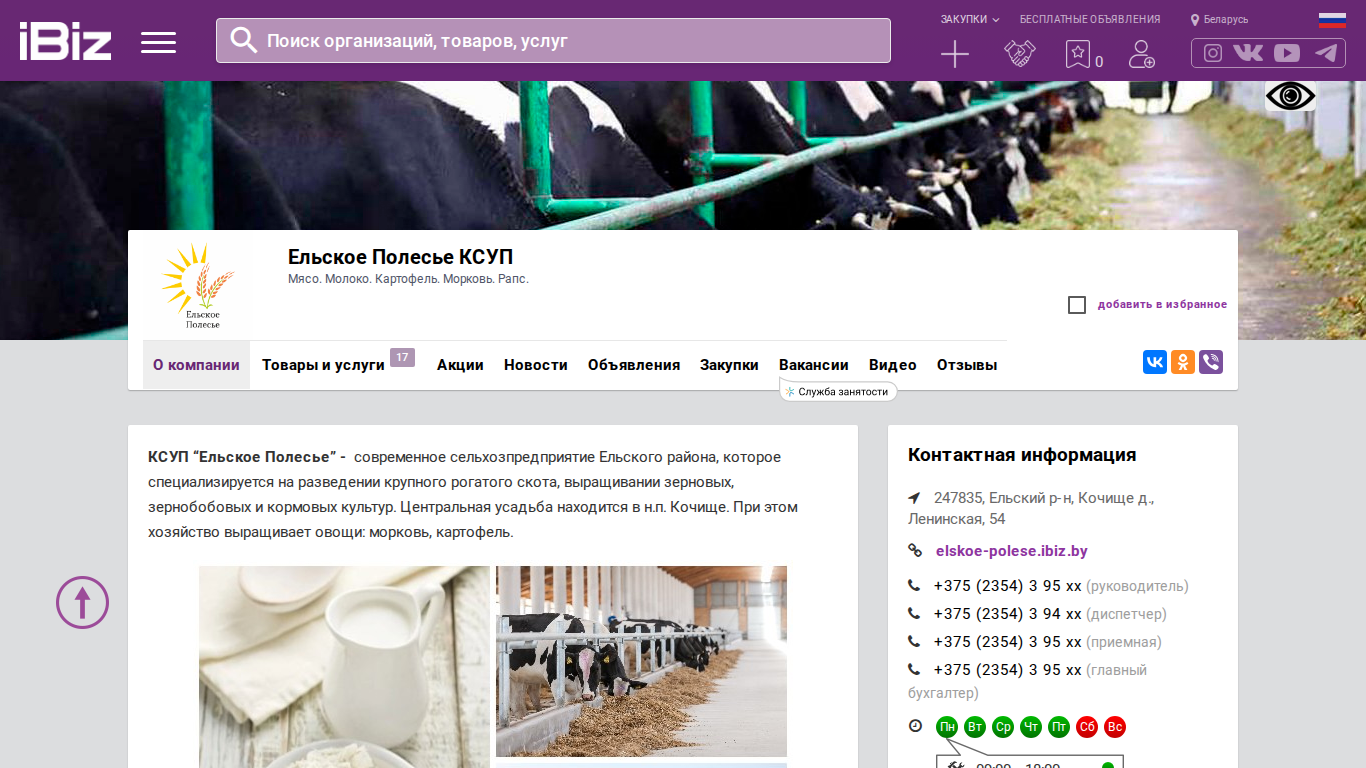Select Tuesday Вт schedule day

(x=975, y=727)
